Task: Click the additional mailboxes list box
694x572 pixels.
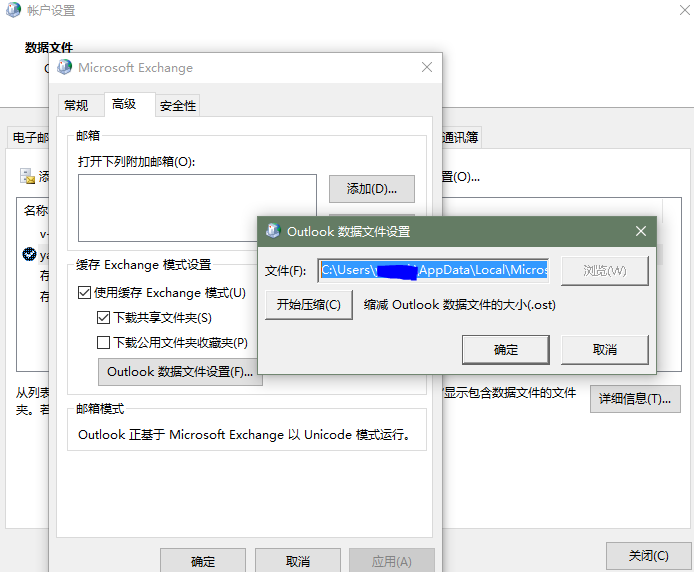Action: 197,208
